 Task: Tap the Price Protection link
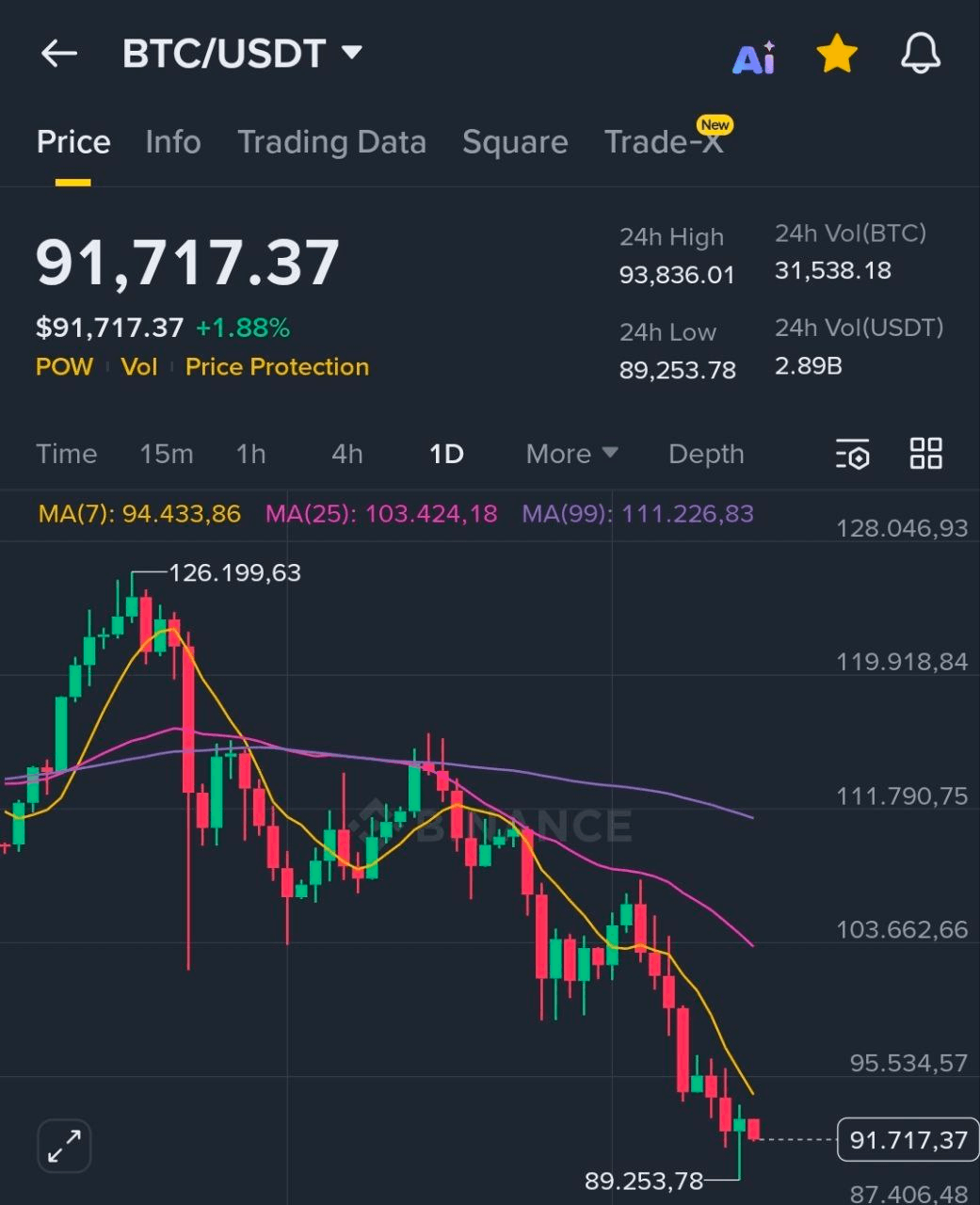pyautogui.click(x=277, y=367)
